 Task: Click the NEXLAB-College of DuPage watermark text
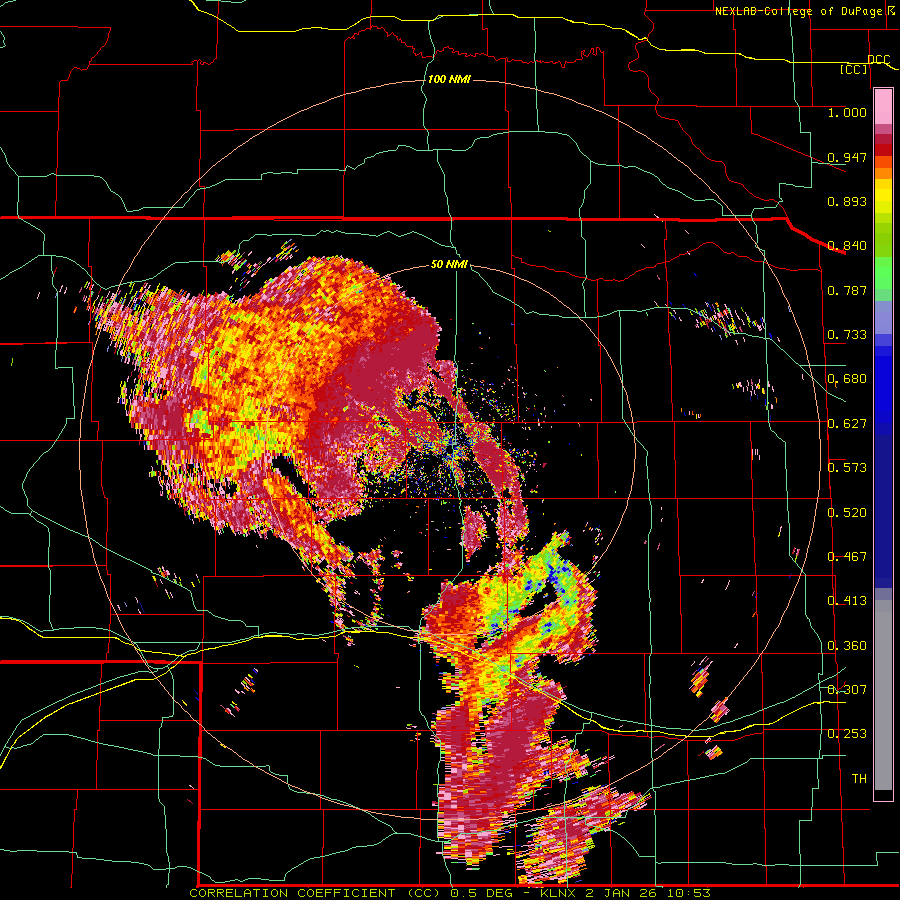[806, 11]
